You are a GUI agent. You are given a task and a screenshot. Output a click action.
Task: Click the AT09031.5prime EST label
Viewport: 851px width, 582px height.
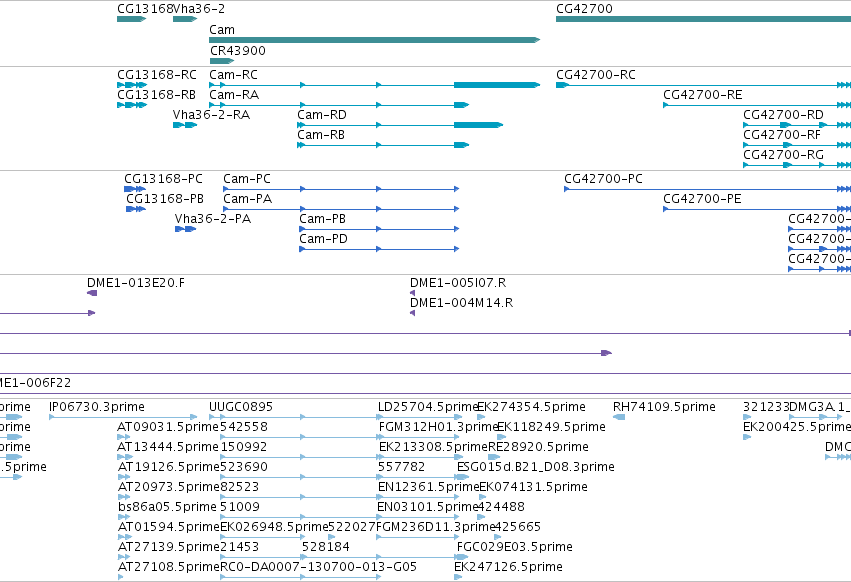click(168, 427)
